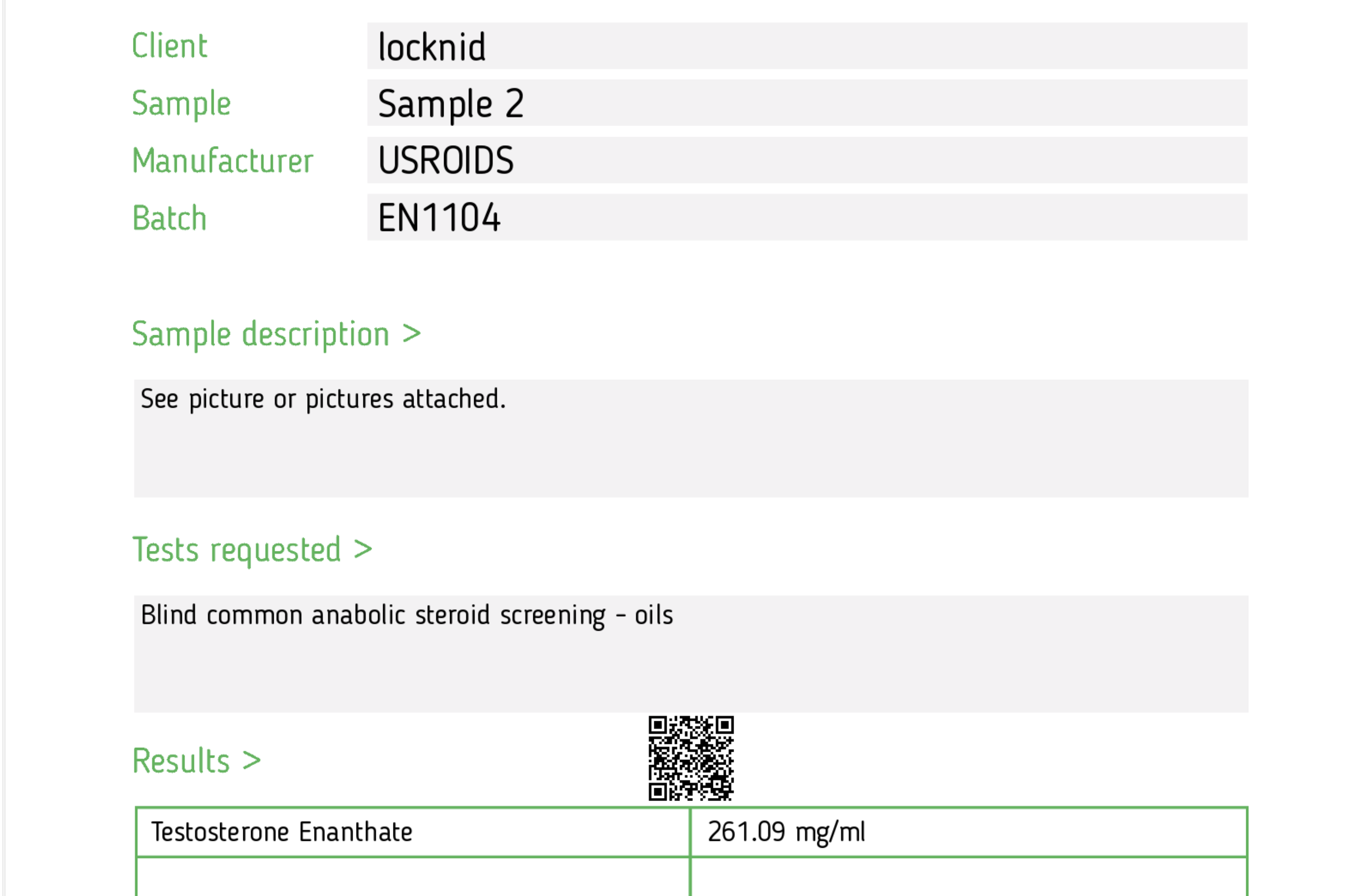Click the Batch label

pyautogui.click(x=169, y=218)
